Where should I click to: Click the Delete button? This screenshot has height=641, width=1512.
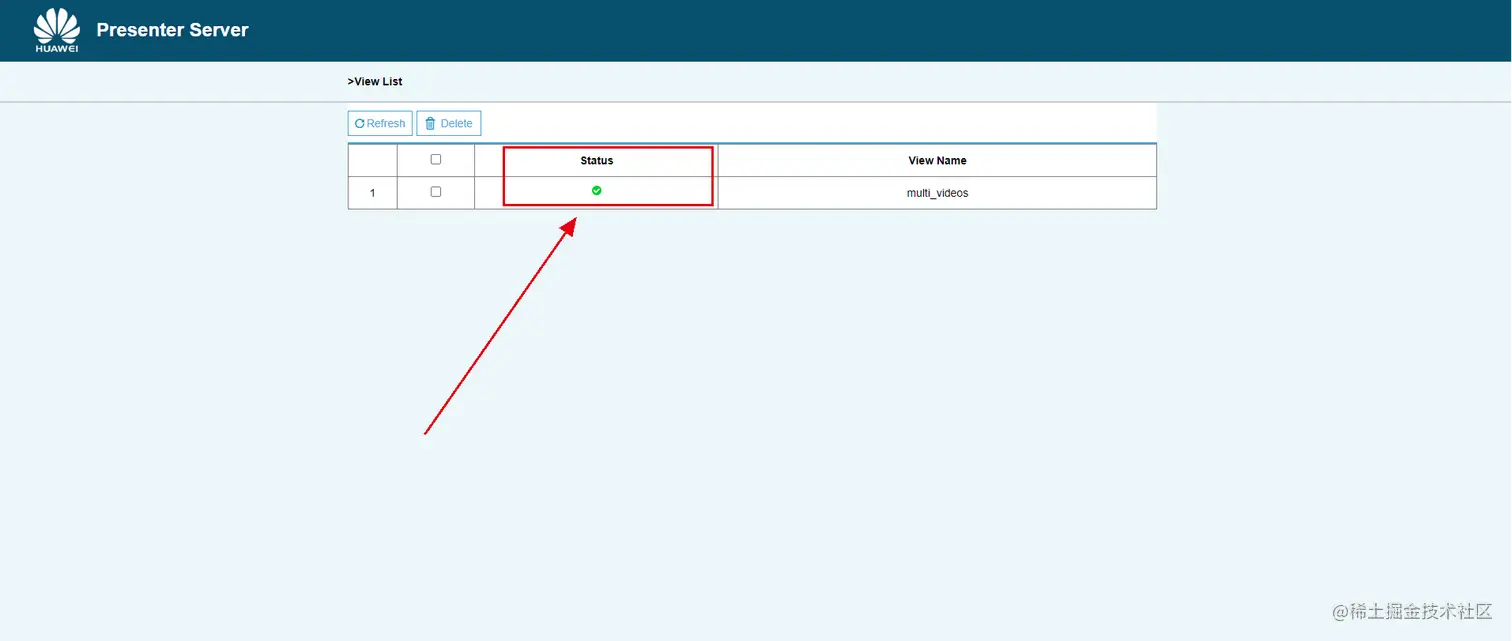(449, 123)
